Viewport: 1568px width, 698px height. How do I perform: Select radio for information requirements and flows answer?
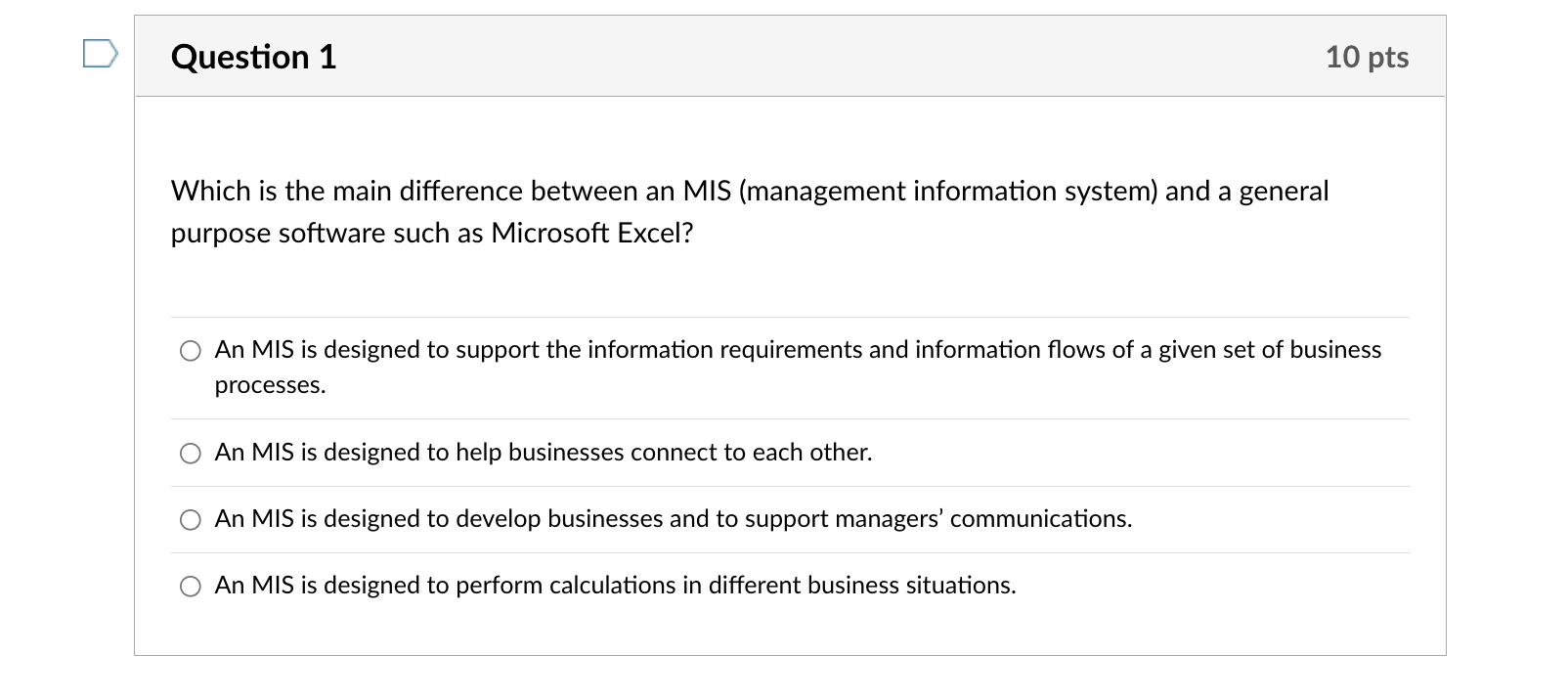tap(191, 351)
